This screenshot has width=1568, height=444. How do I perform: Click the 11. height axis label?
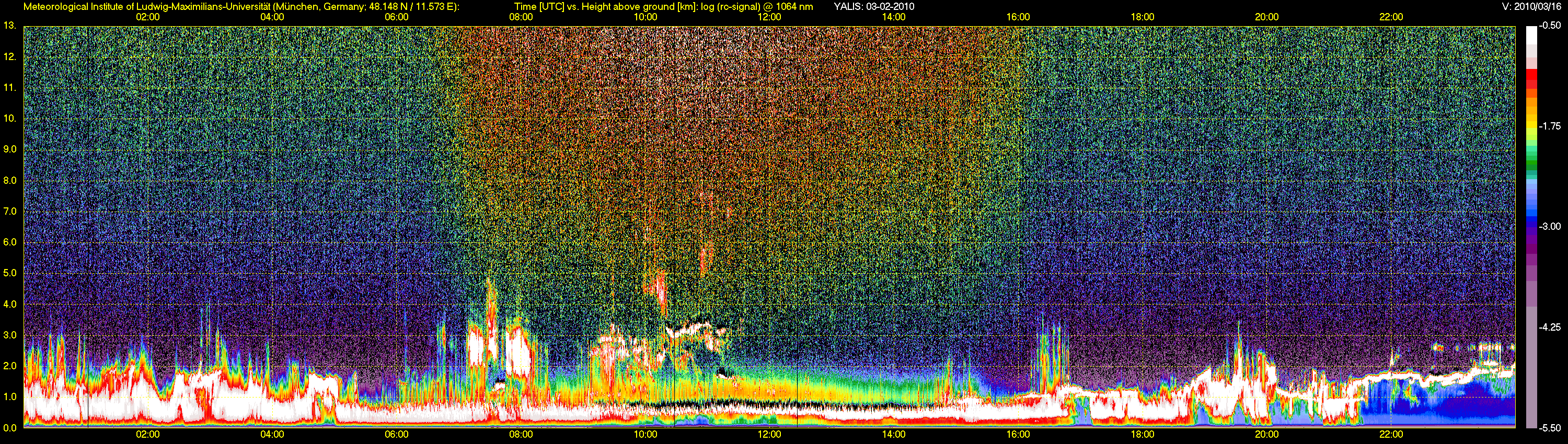10,88
